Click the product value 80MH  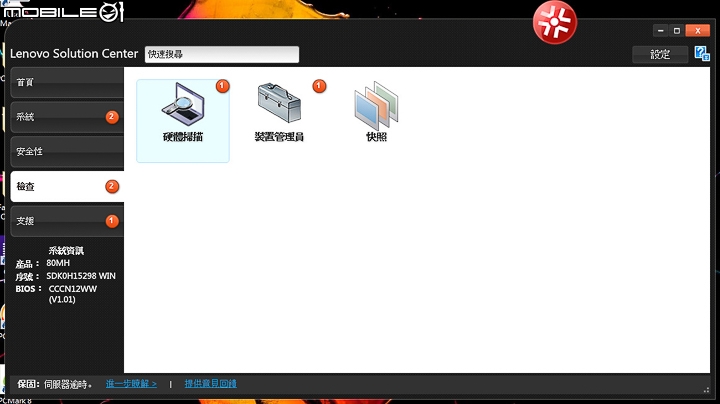pos(58,263)
